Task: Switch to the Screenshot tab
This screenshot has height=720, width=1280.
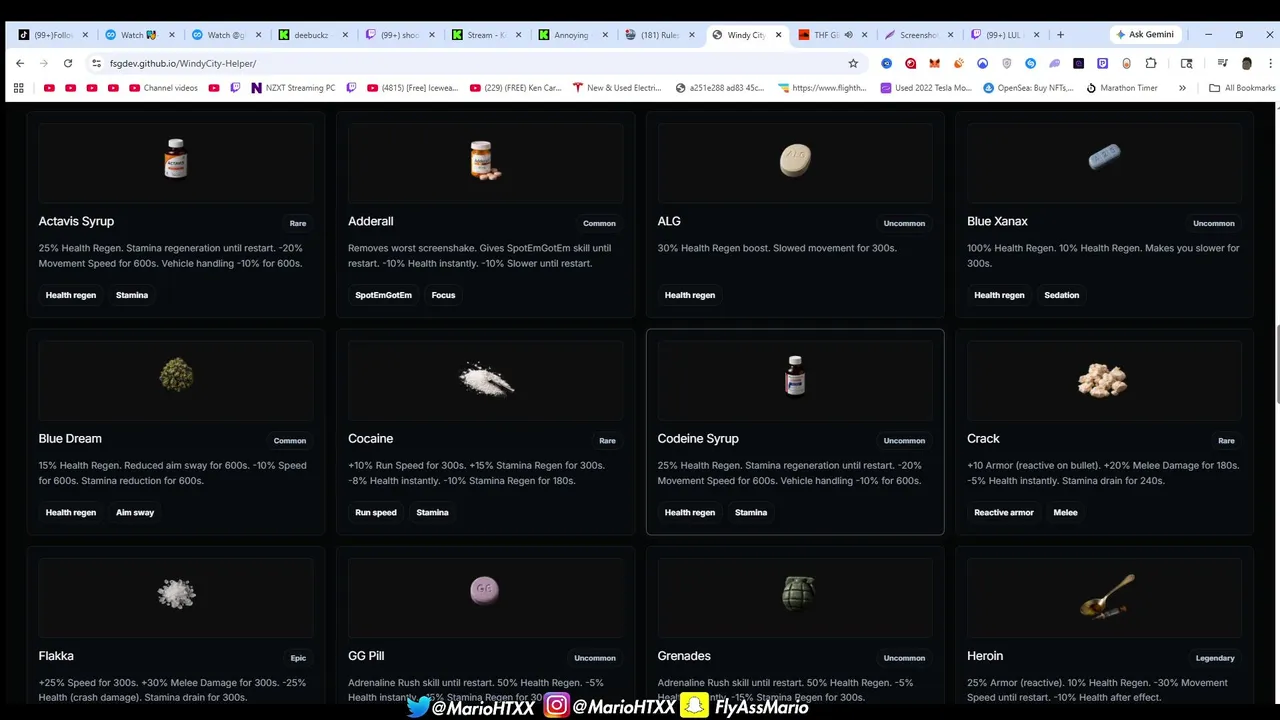Action: click(x=918, y=35)
